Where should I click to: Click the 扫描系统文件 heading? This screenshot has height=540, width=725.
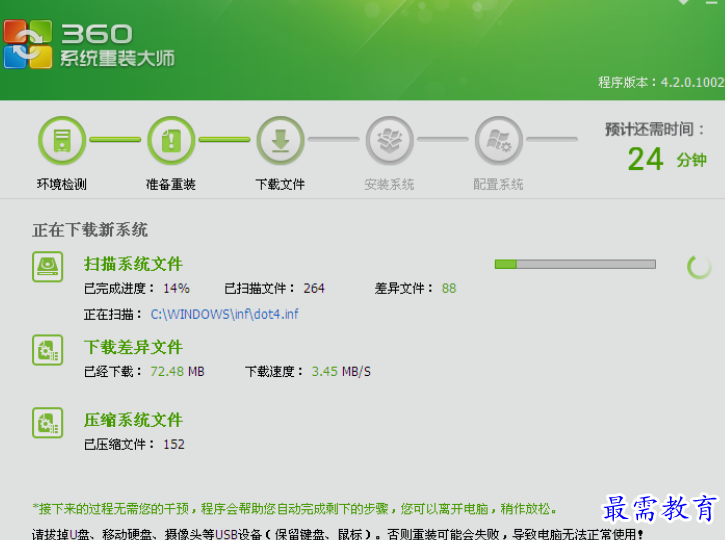[x=133, y=264]
